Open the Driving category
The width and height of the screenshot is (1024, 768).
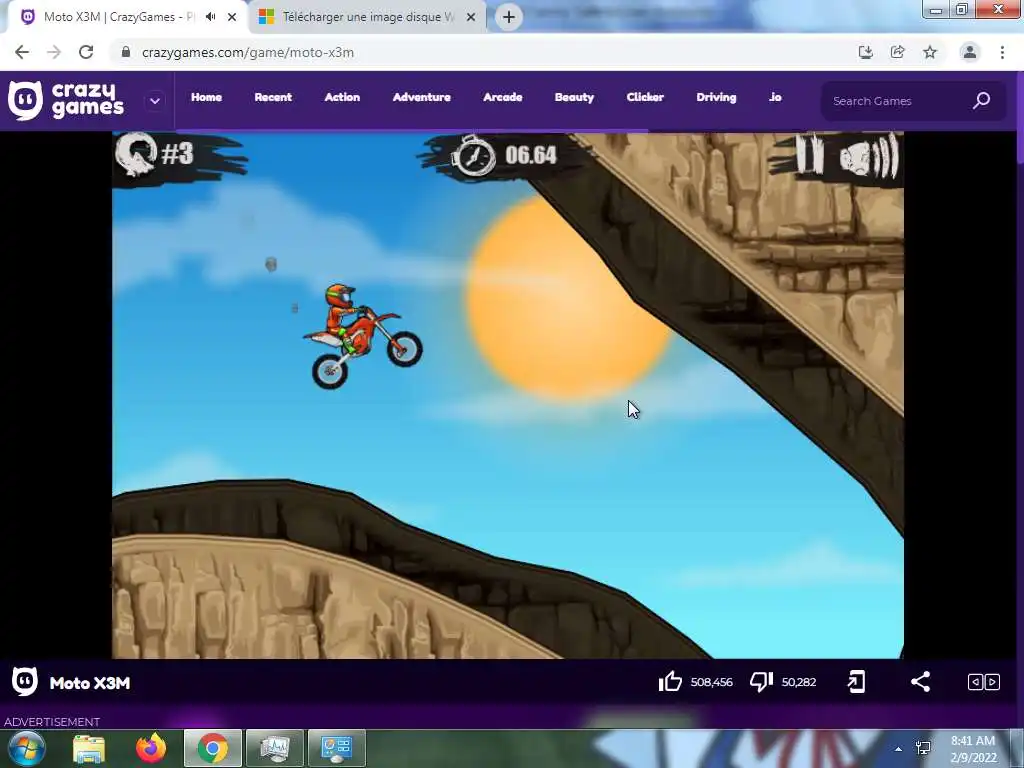pos(716,97)
